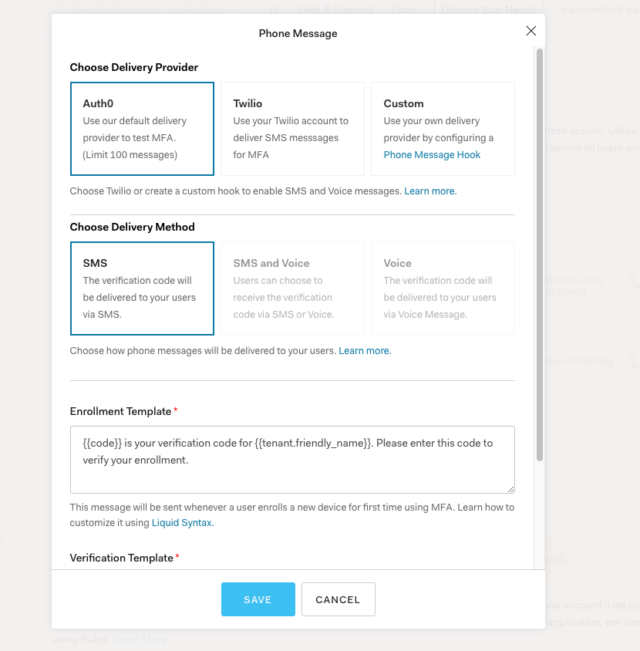Close the Phone Message dialog

tap(531, 31)
